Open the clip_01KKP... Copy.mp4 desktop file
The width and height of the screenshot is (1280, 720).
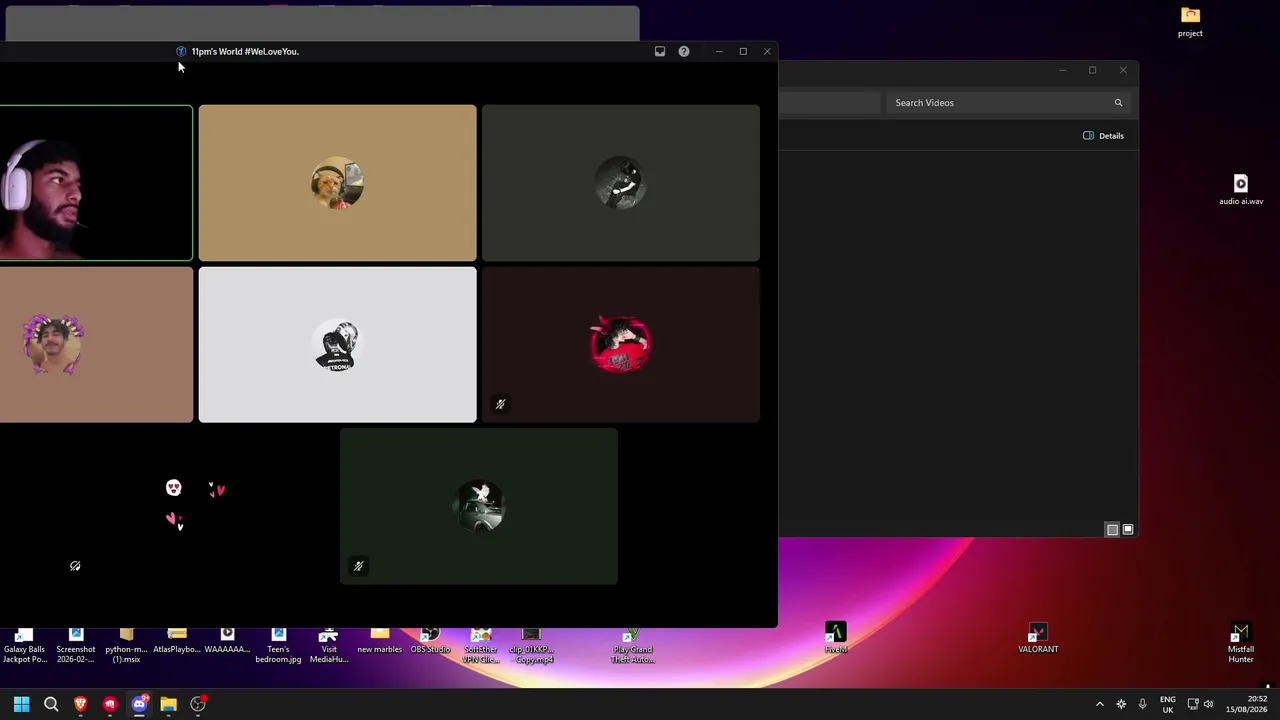tap(531, 646)
